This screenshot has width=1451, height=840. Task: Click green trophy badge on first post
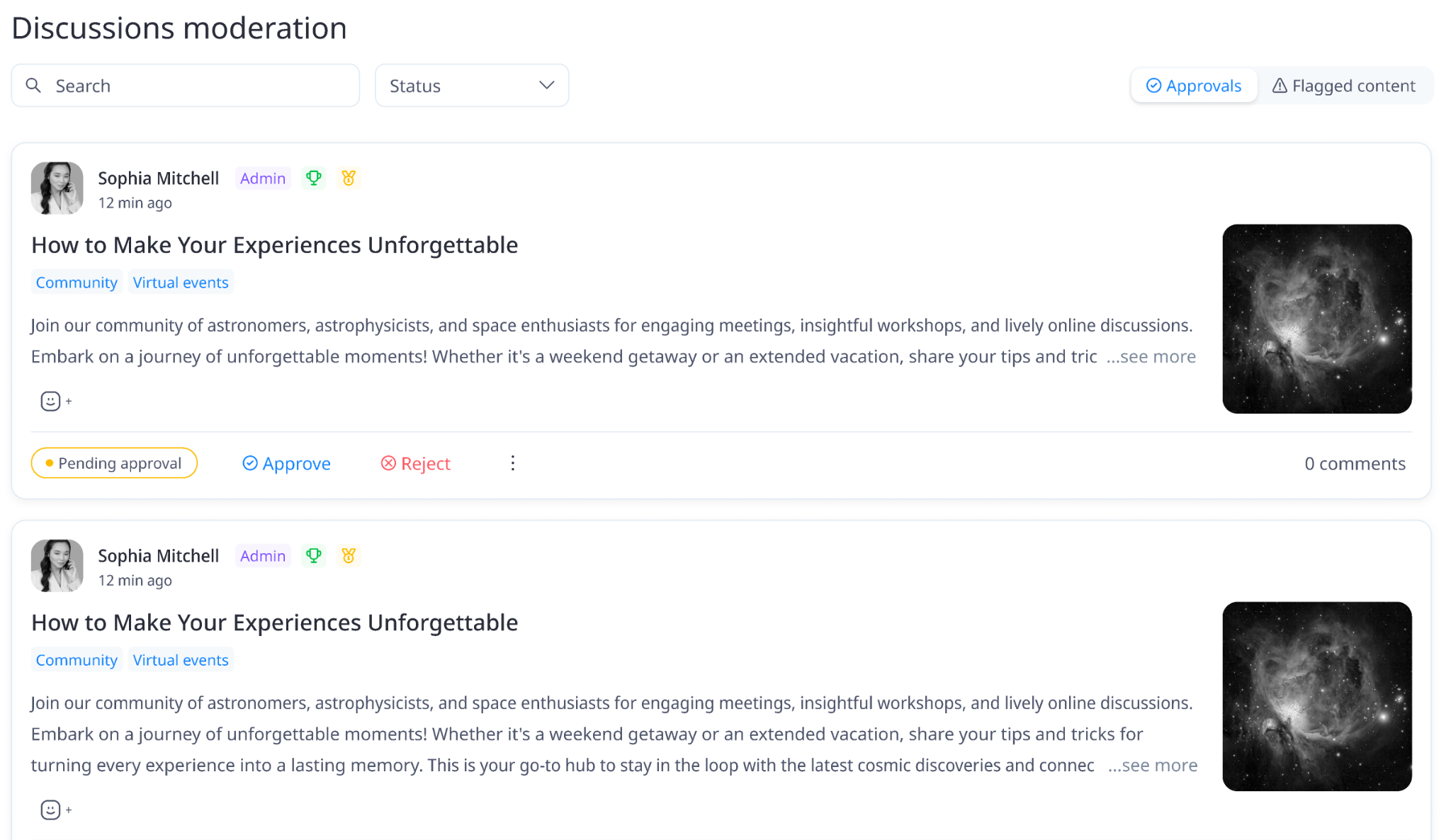[314, 178]
